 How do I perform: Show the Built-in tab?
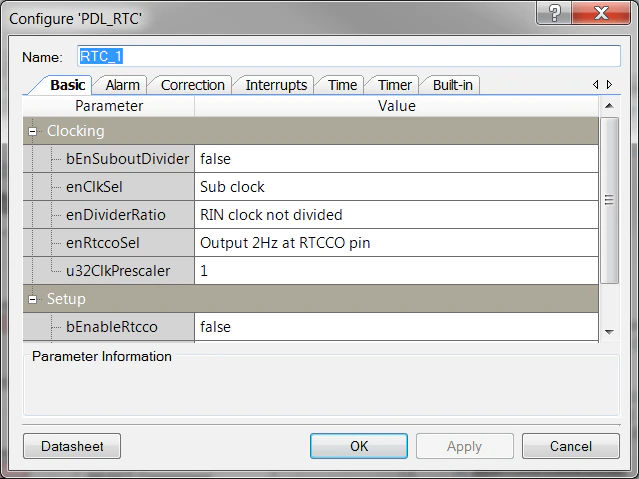(x=453, y=85)
